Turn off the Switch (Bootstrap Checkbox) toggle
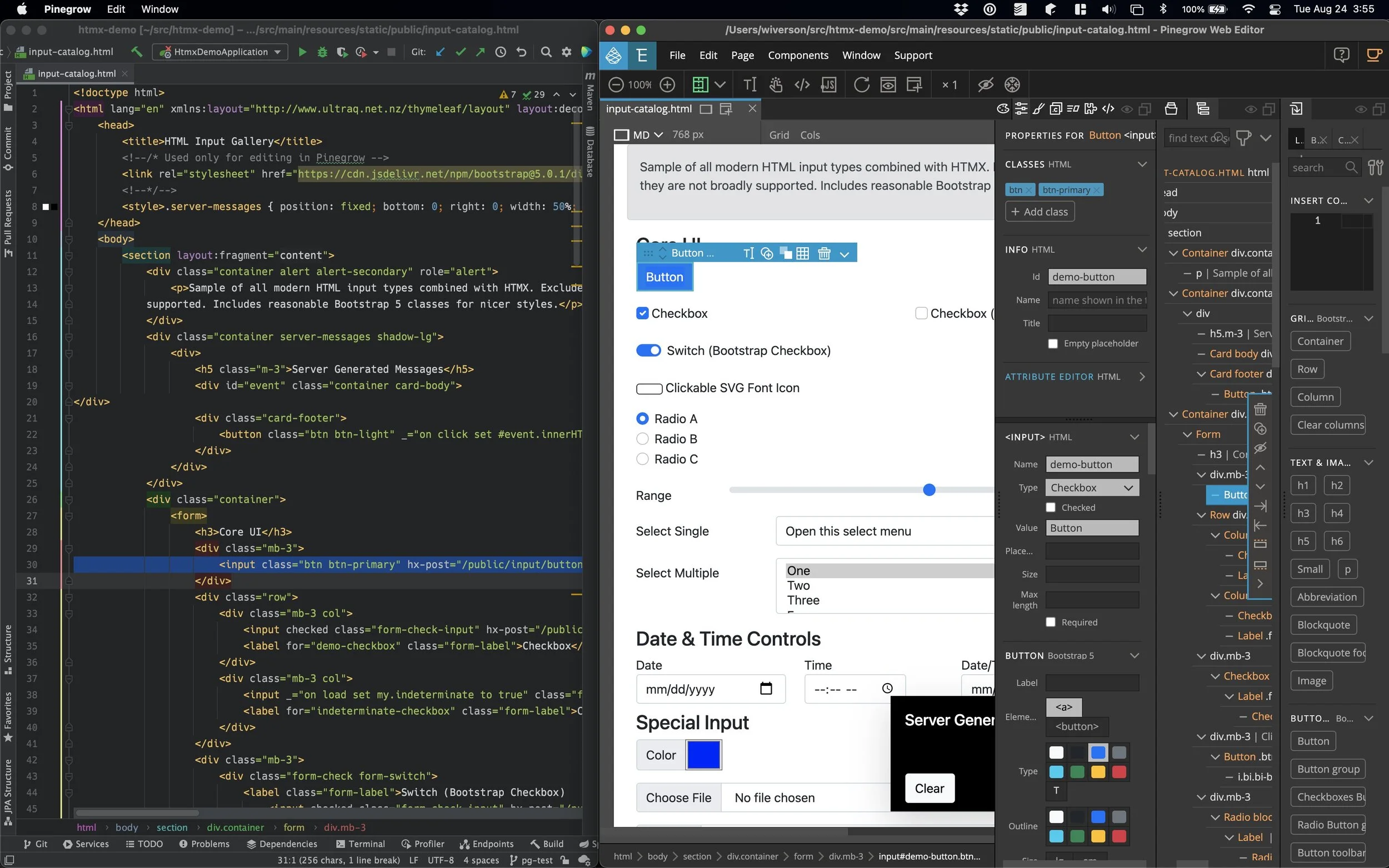1389x868 pixels. coord(648,350)
